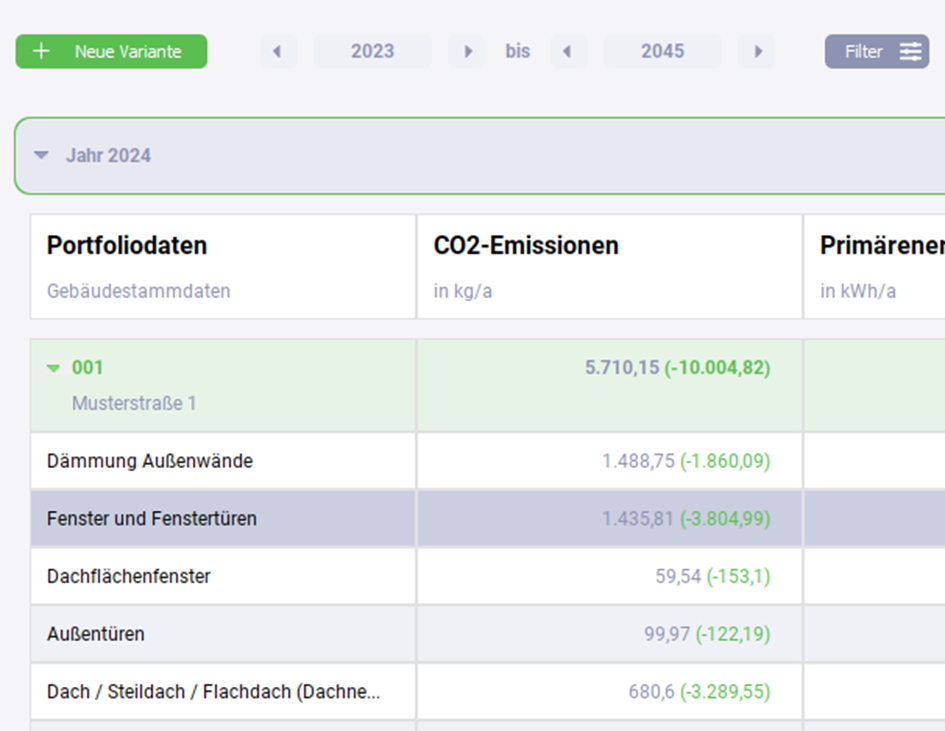Click the sliders icon on Filter button
The height and width of the screenshot is (731, 945).
point(910,52)
